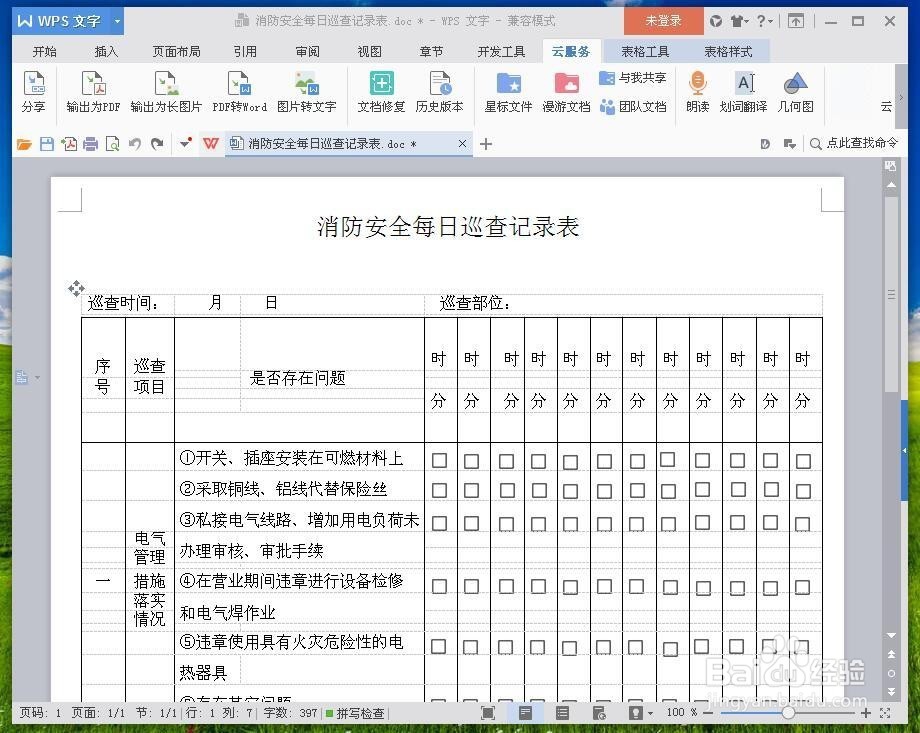Export document using 输出为PDF
This screenshot has height=733, width=920.
pos(93,91)
